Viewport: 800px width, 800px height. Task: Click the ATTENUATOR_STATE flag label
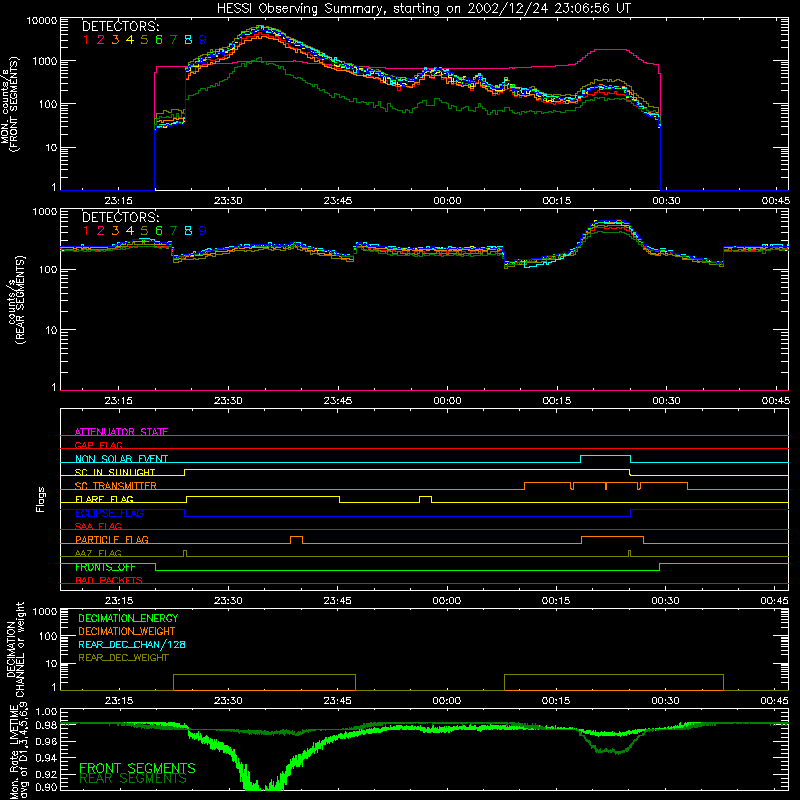[121, 432]
